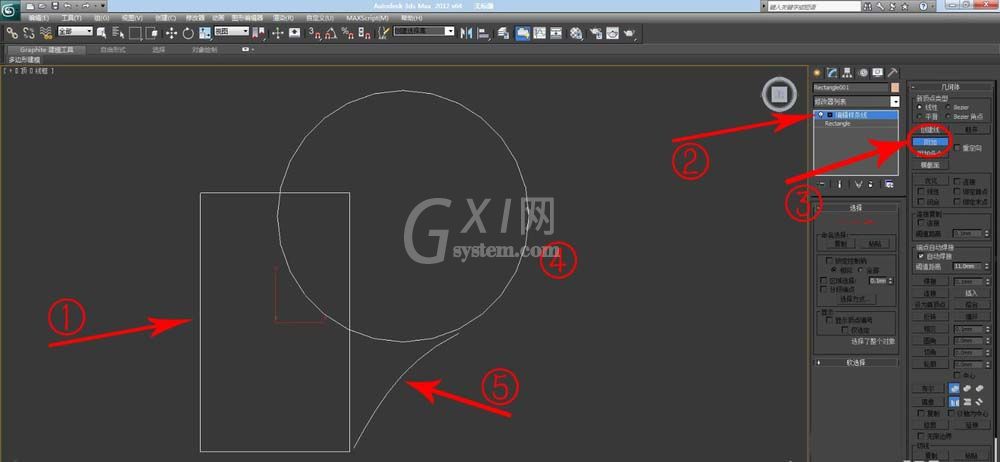This screenshot has width=1000, height=462.
Task: Select the 线性 (Linear) vertex type radio button
Action: tap(920, 107)
